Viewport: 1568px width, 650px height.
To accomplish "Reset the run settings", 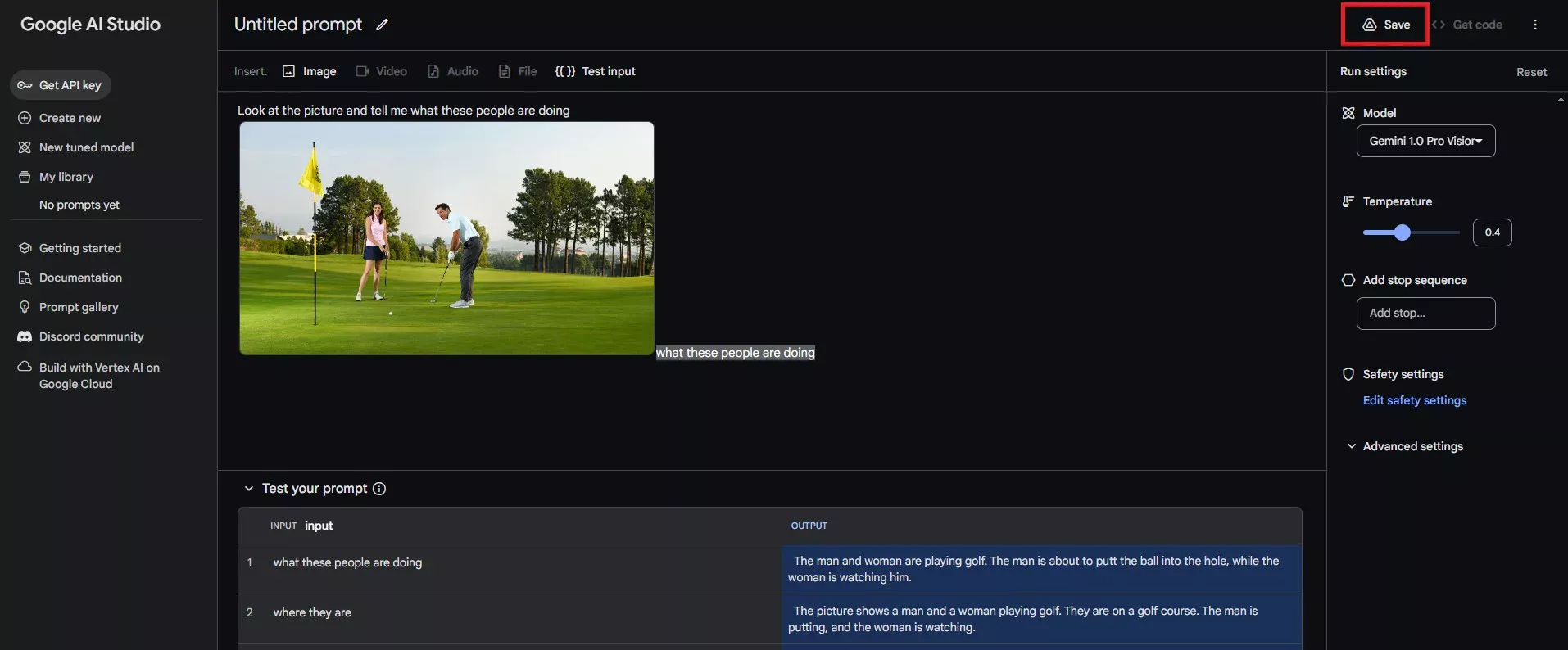I will point(1531,72).
